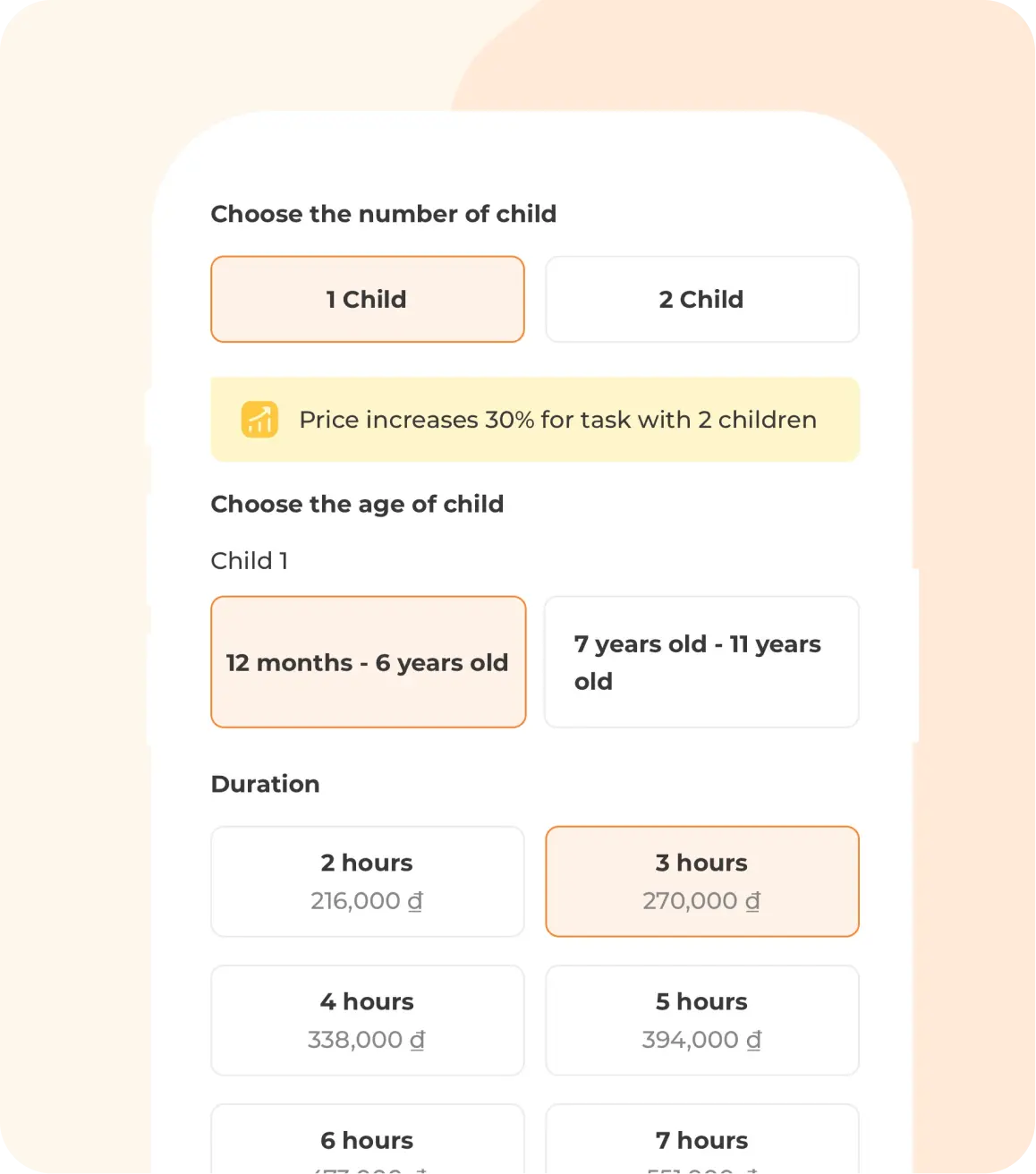Click the 270,000 đ price label
This screenshot has width=1036, height=1174.
pos(701,901)
